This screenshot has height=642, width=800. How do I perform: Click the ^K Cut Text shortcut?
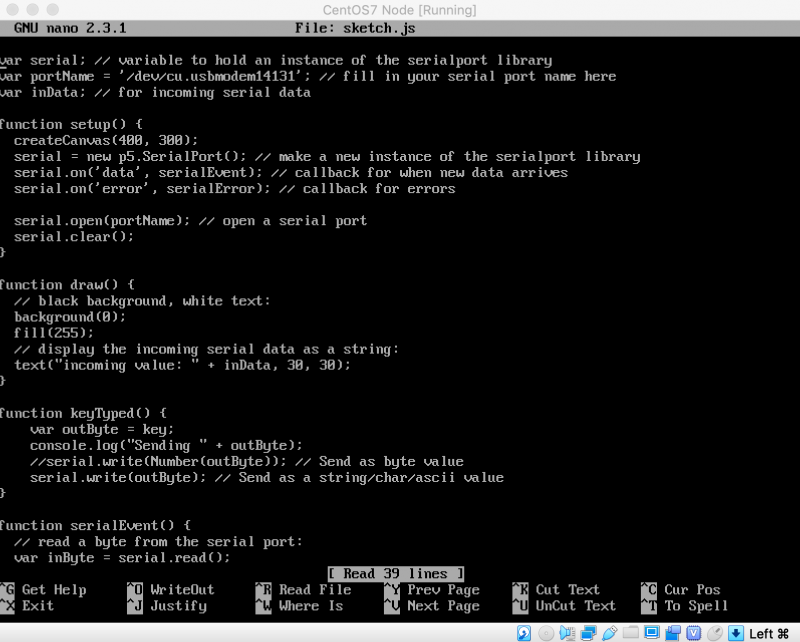coord(556,590)
